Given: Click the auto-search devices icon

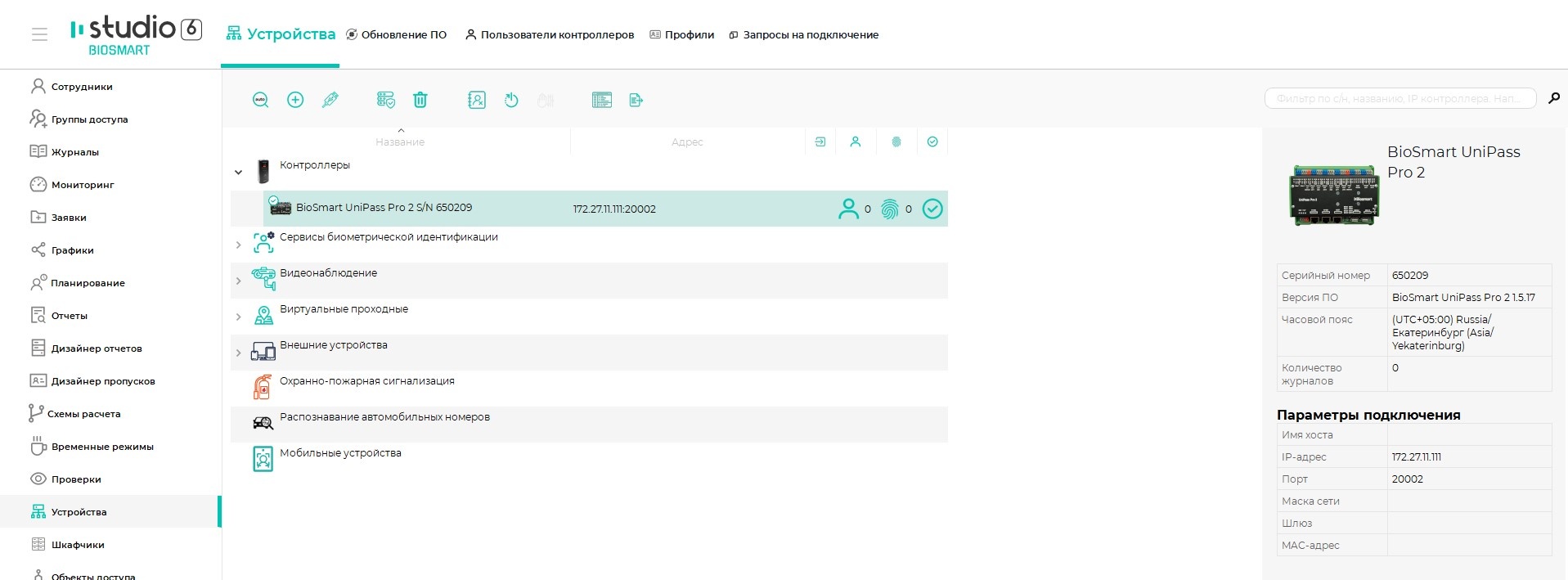Looking at the screenshot, I should click(260, 100).
